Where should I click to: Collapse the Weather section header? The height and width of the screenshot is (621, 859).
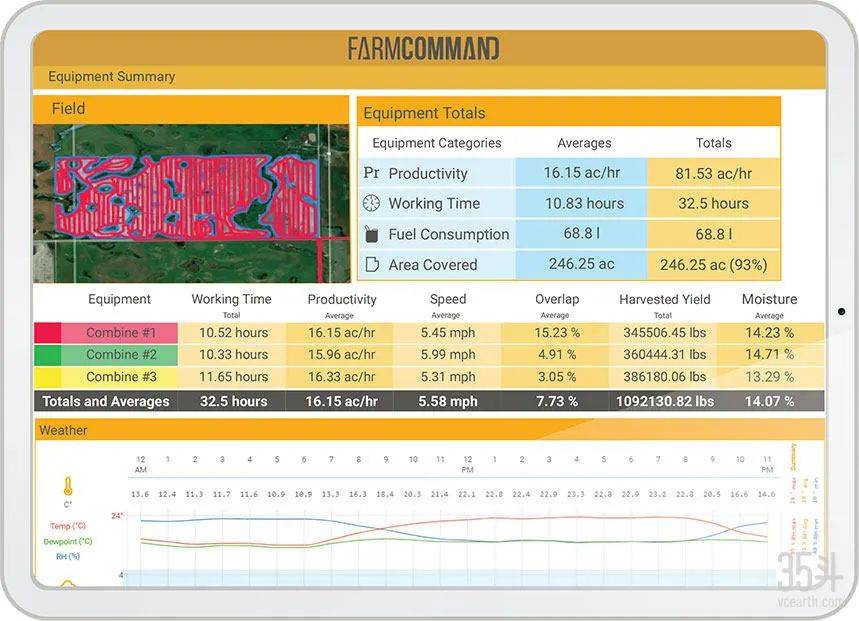pos(63,430)
